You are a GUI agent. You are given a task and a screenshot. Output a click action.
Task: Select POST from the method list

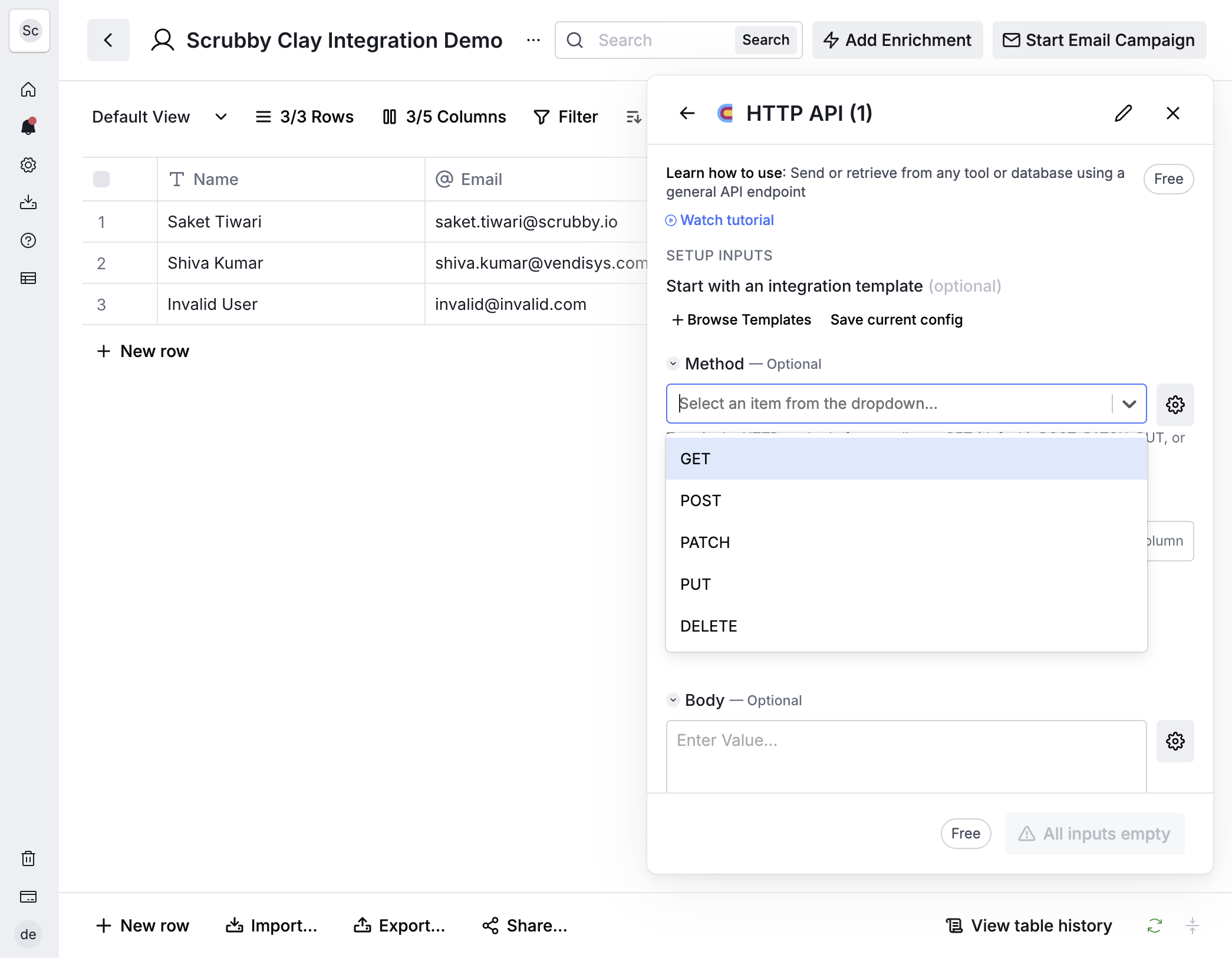(x=907, y=501)
